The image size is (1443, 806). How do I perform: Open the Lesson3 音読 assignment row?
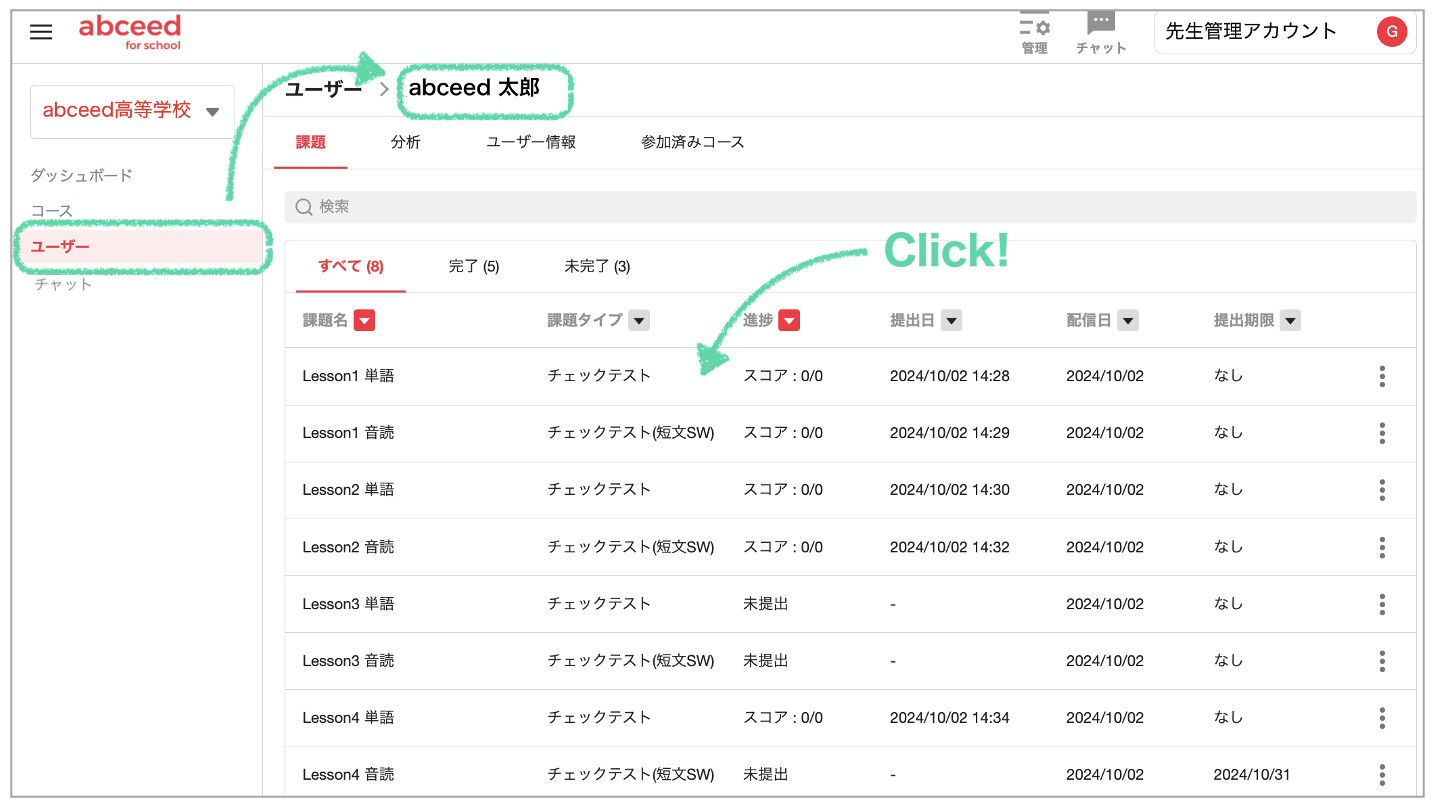[x=850, y=661]
